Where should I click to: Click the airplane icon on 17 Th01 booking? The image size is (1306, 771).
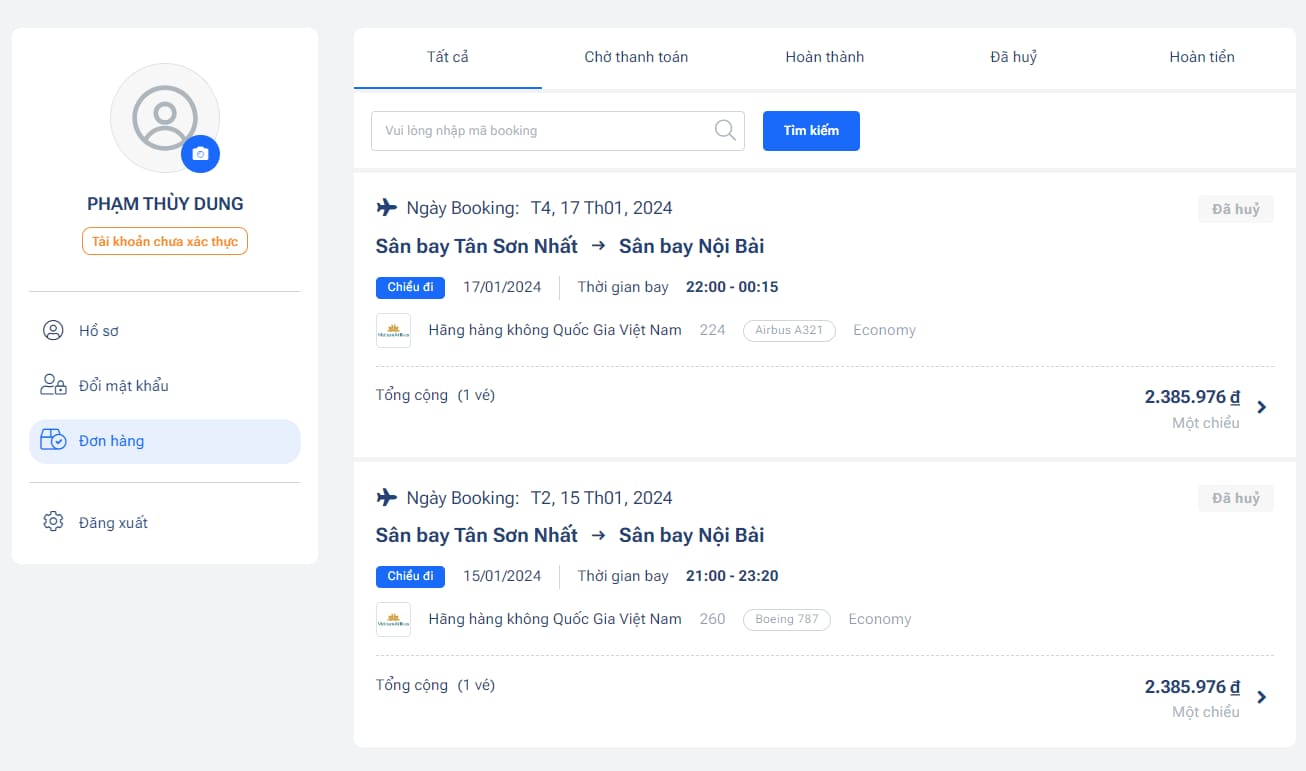[x=386, y=208]
